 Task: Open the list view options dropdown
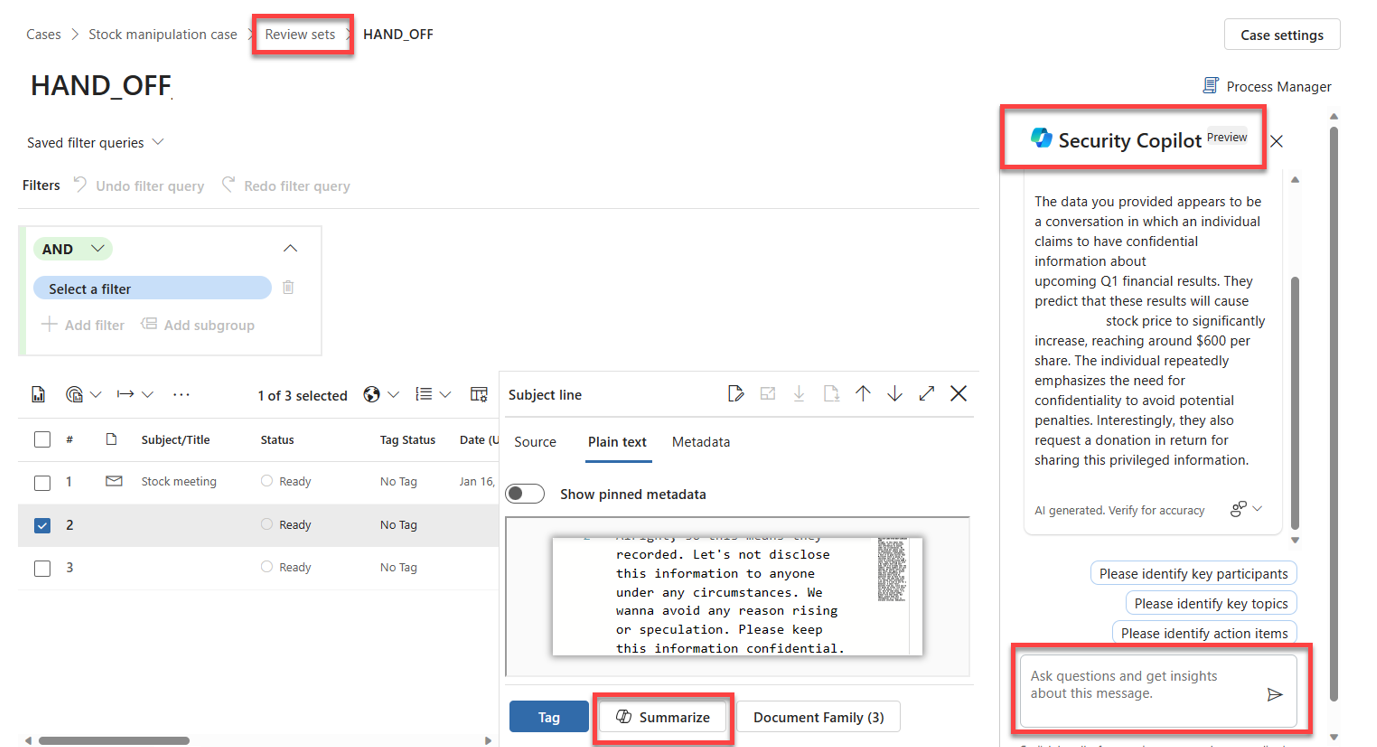(433, 395)
